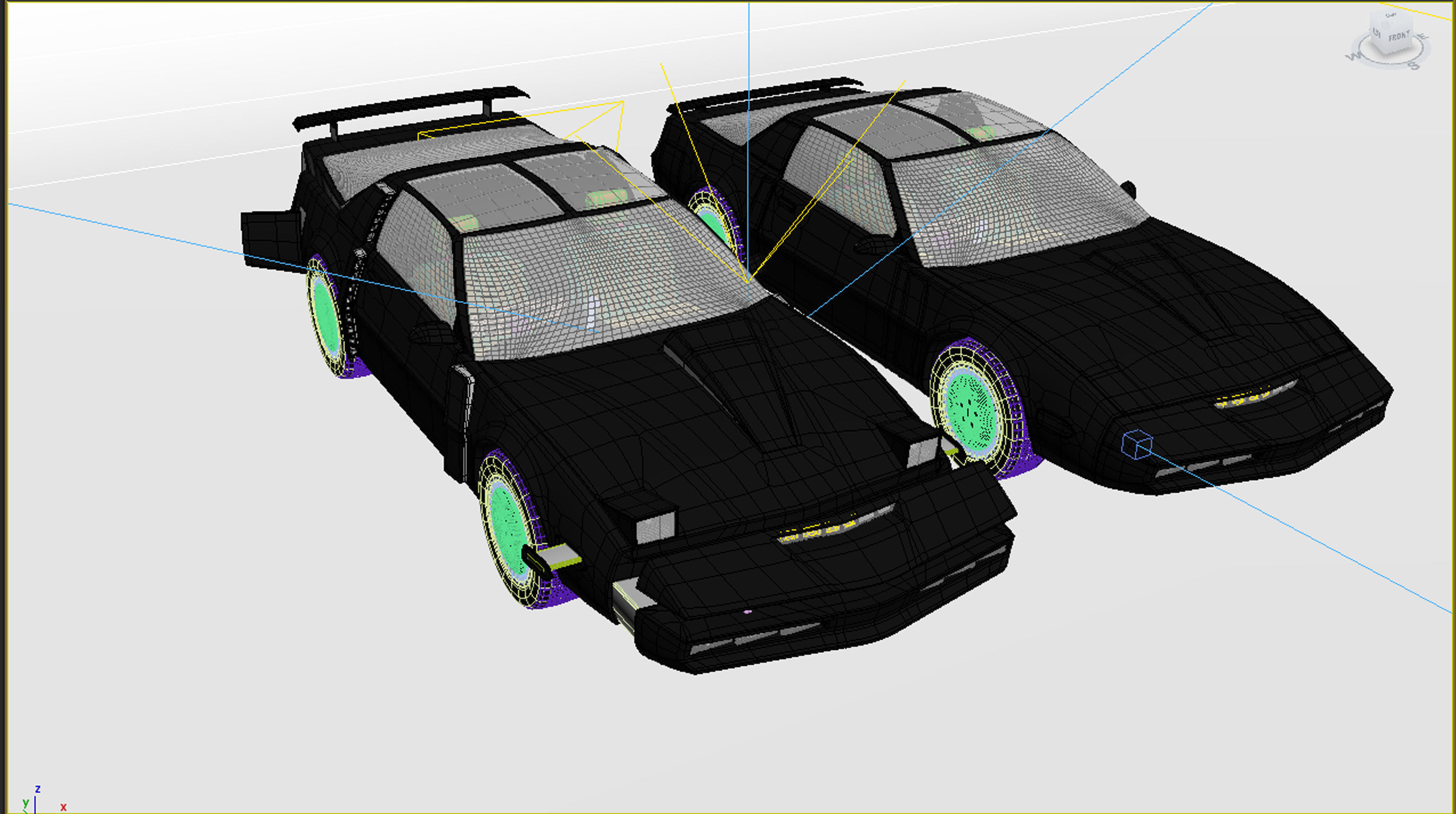Select the right car's windshield mesh
Screen dimensions: 1456x814
pyautogui.click(x=1012, y=201)
